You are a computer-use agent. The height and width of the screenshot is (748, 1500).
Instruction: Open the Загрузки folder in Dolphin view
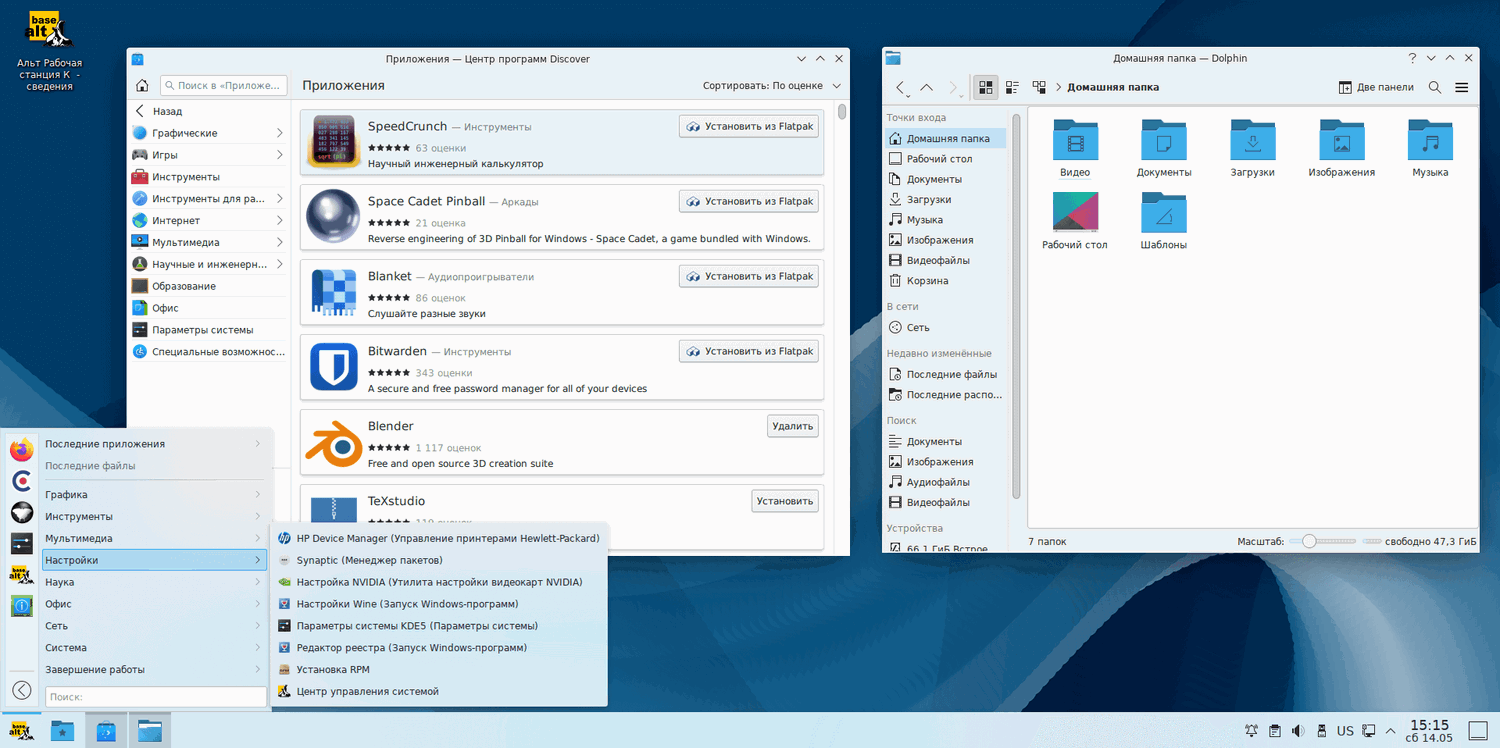pyautogui.click(x=1252, y=149)
